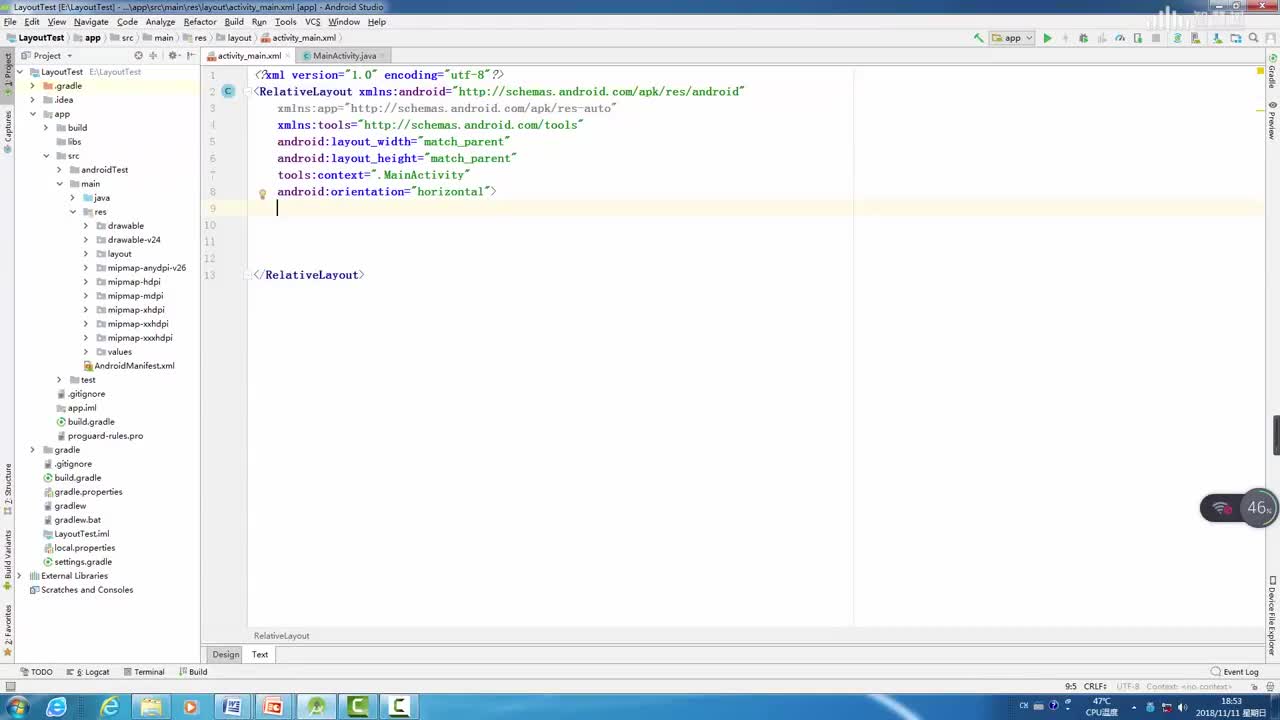Image resolution: width=1280 pixels, height=720 pixels.
Task: Click the Search Everywhere magnifier icon
Action: tap(1254, 38)
